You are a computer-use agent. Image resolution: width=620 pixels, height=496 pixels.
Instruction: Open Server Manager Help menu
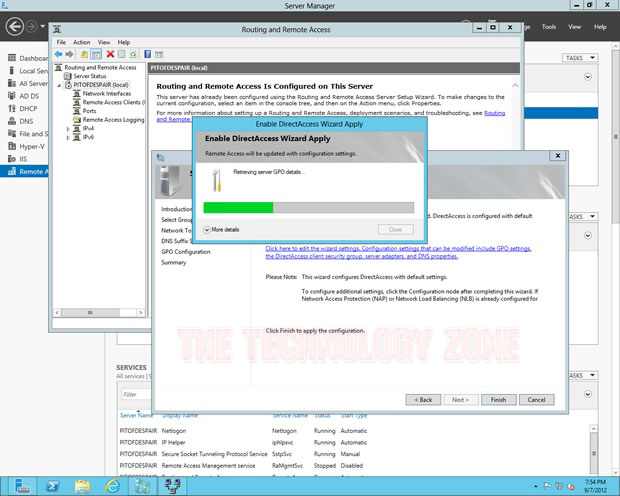point(600,27)
